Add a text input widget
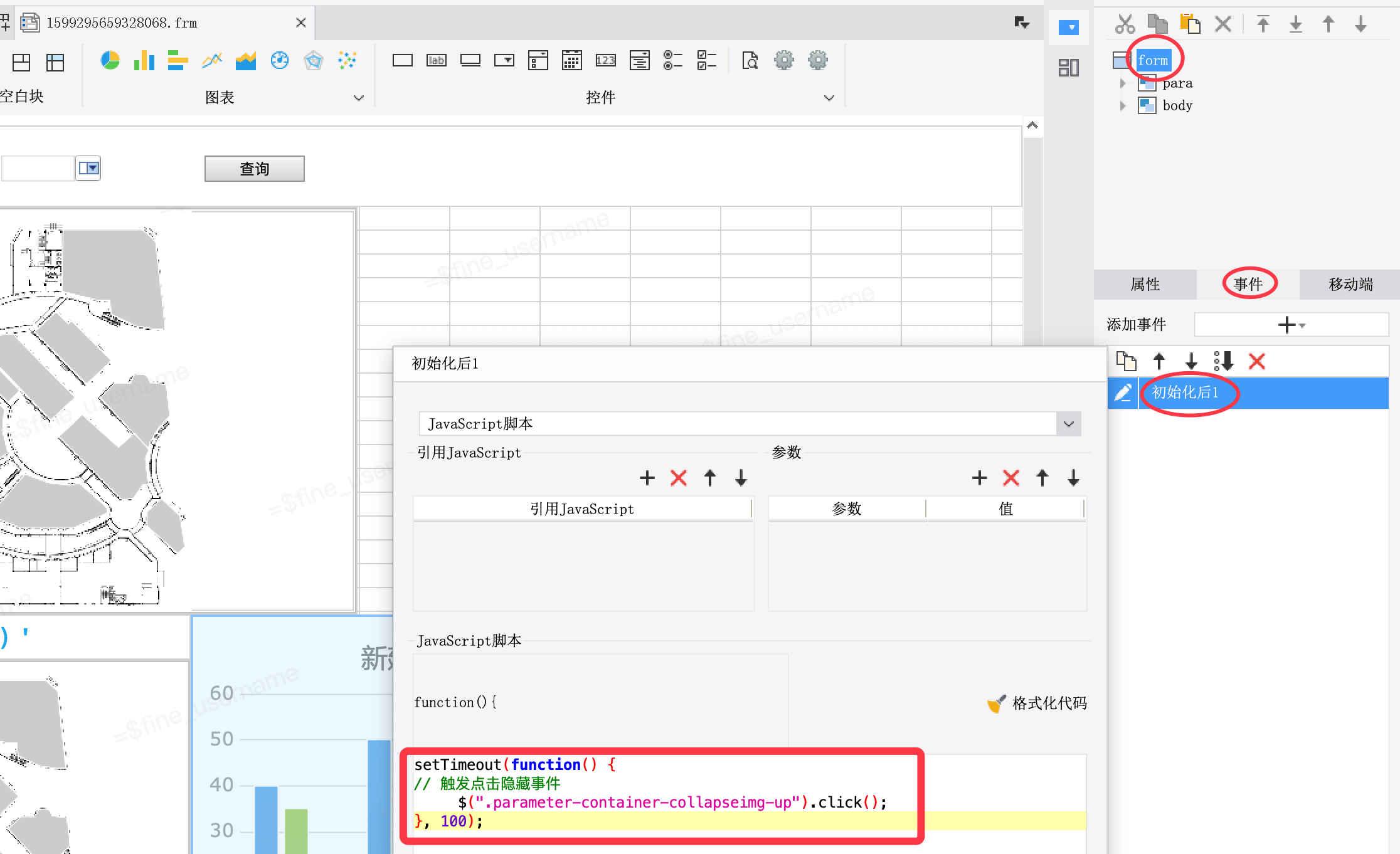The image size is (1400, 854). click(403, 61)
